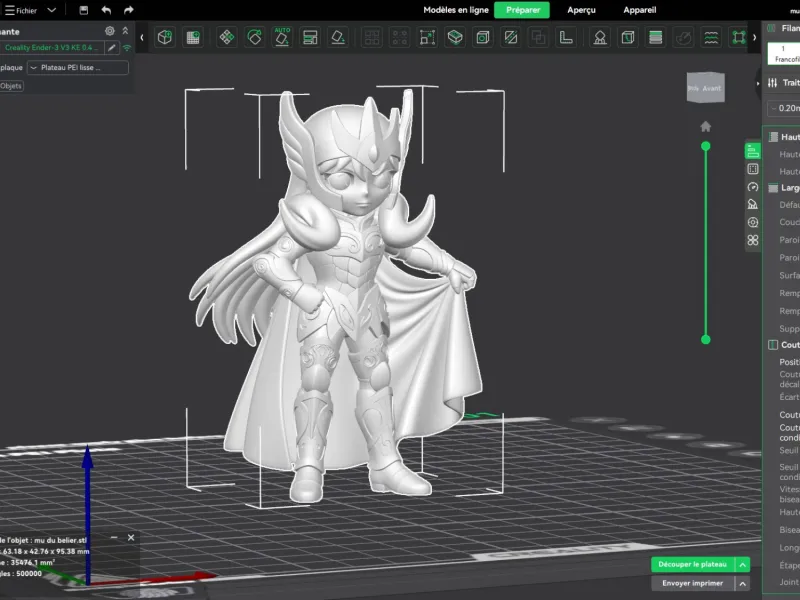Click the green Wi-Fi connection icon
The image size is (800, 600).
(x=127, y=47)
